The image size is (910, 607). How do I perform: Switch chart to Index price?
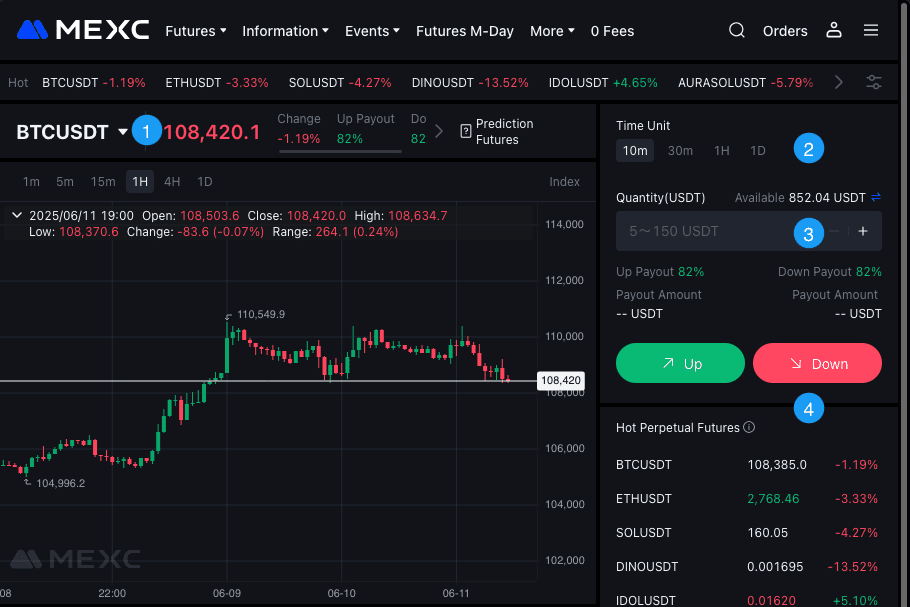pos(564,182)
